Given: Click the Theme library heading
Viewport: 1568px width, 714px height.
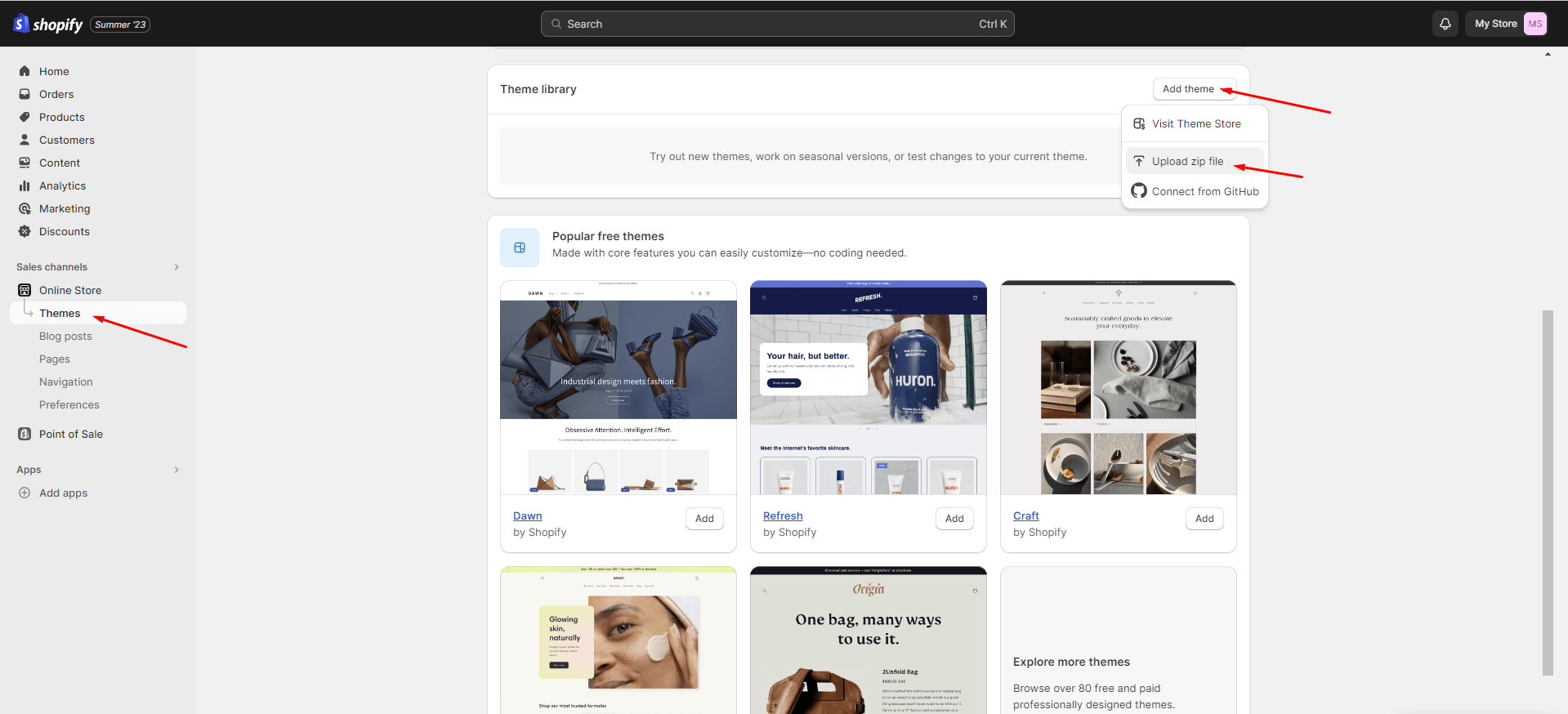Looking at the screenshot, I should point(538,89).
